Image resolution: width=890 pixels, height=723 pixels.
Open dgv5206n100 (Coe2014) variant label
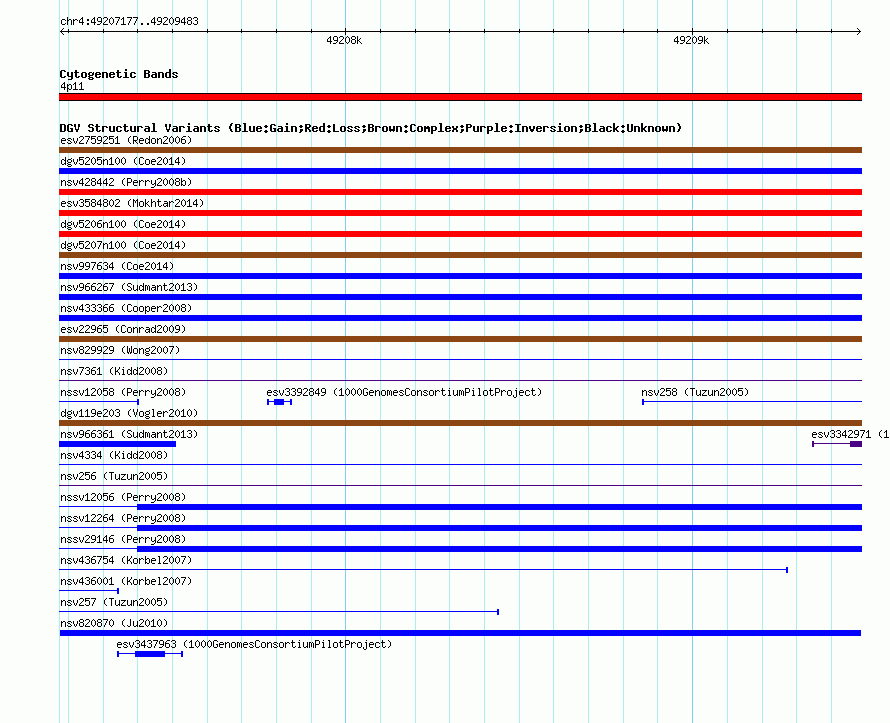[123, 224]
